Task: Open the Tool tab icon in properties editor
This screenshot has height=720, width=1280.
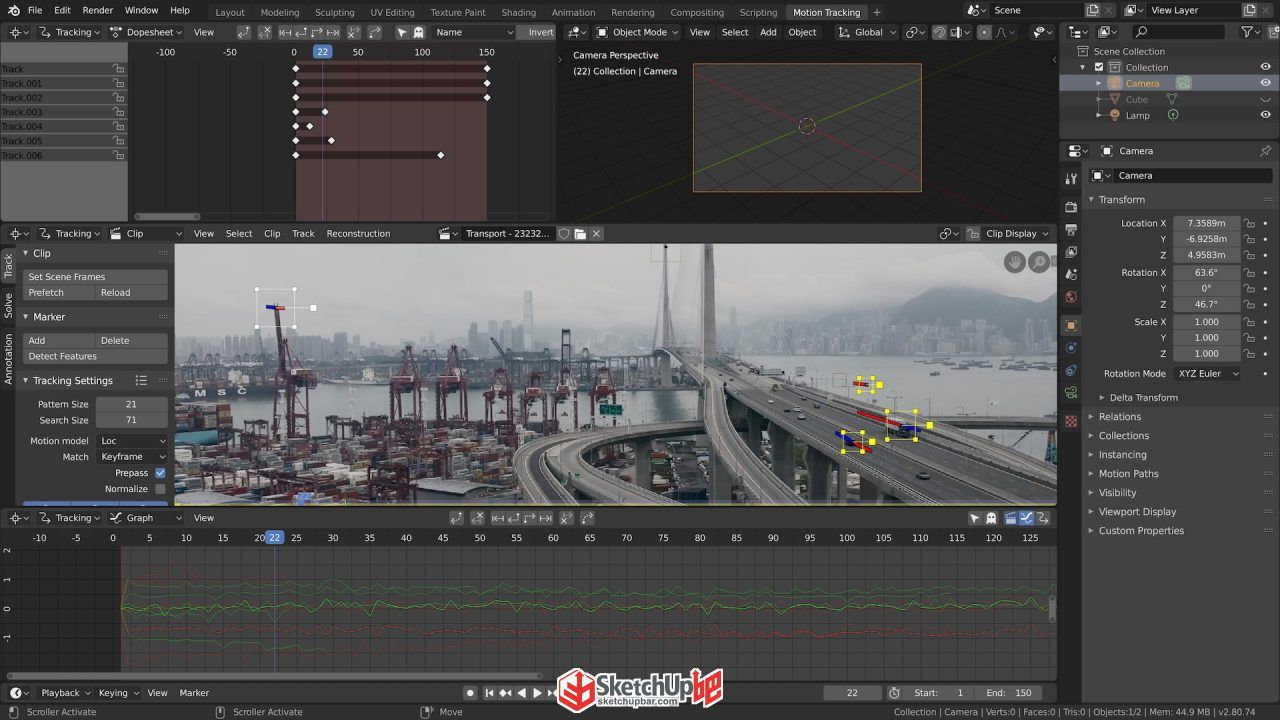Action: coord(1071,178)
